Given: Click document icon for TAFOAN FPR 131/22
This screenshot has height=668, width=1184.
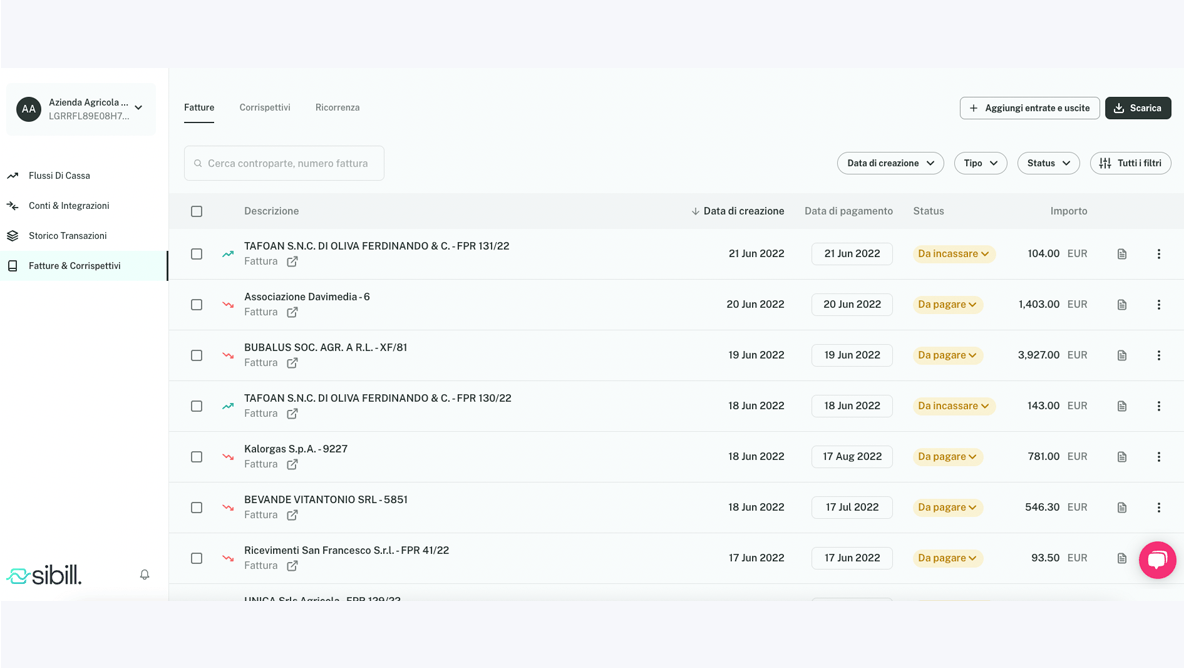Looking at the screenshot, I should tap(1122, 254).
